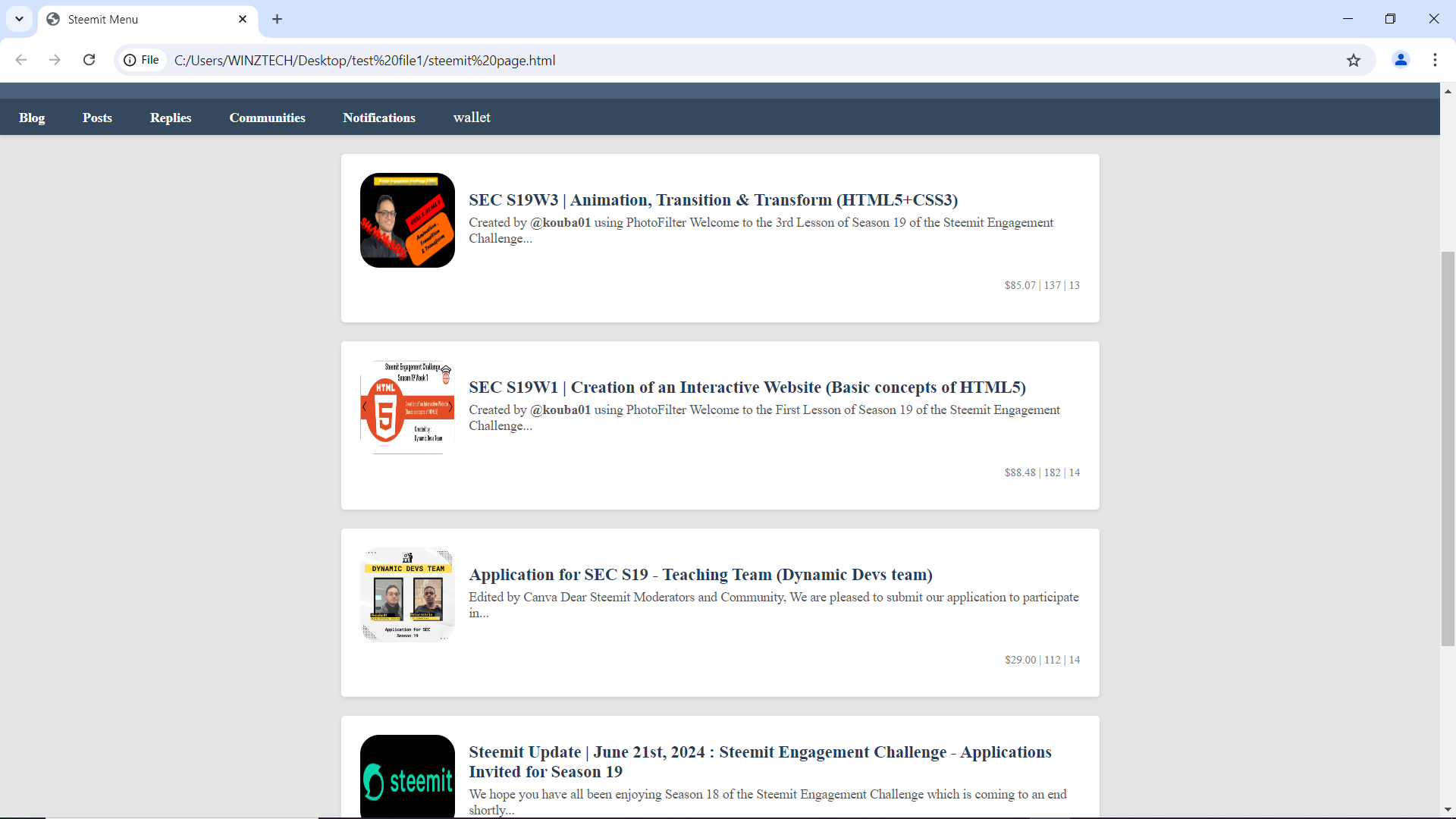This screenshot has height=819, width=1456.
Task: Click the vertical page scrollbar thumb
Action: coord(1448,449)
